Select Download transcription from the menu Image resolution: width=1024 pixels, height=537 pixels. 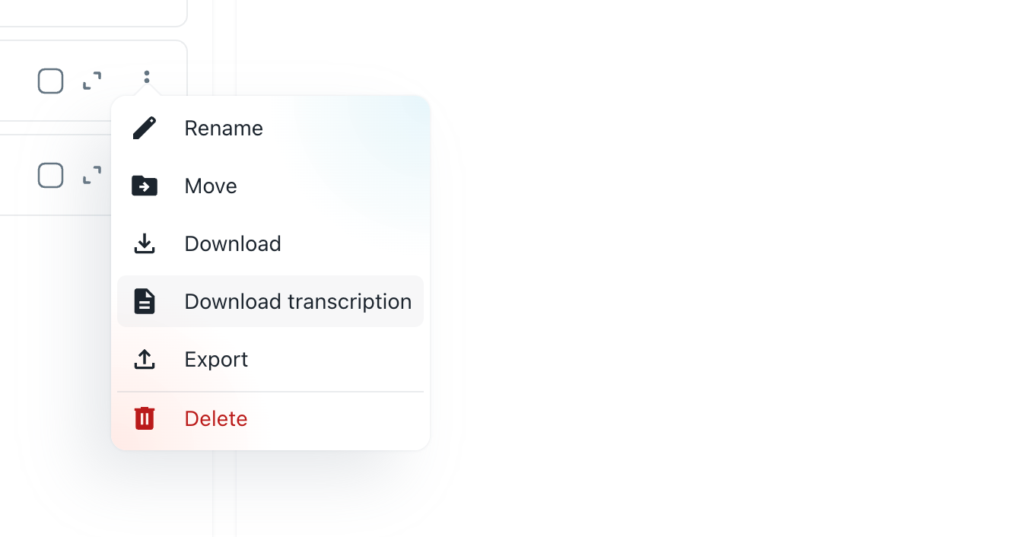(297, 302)
